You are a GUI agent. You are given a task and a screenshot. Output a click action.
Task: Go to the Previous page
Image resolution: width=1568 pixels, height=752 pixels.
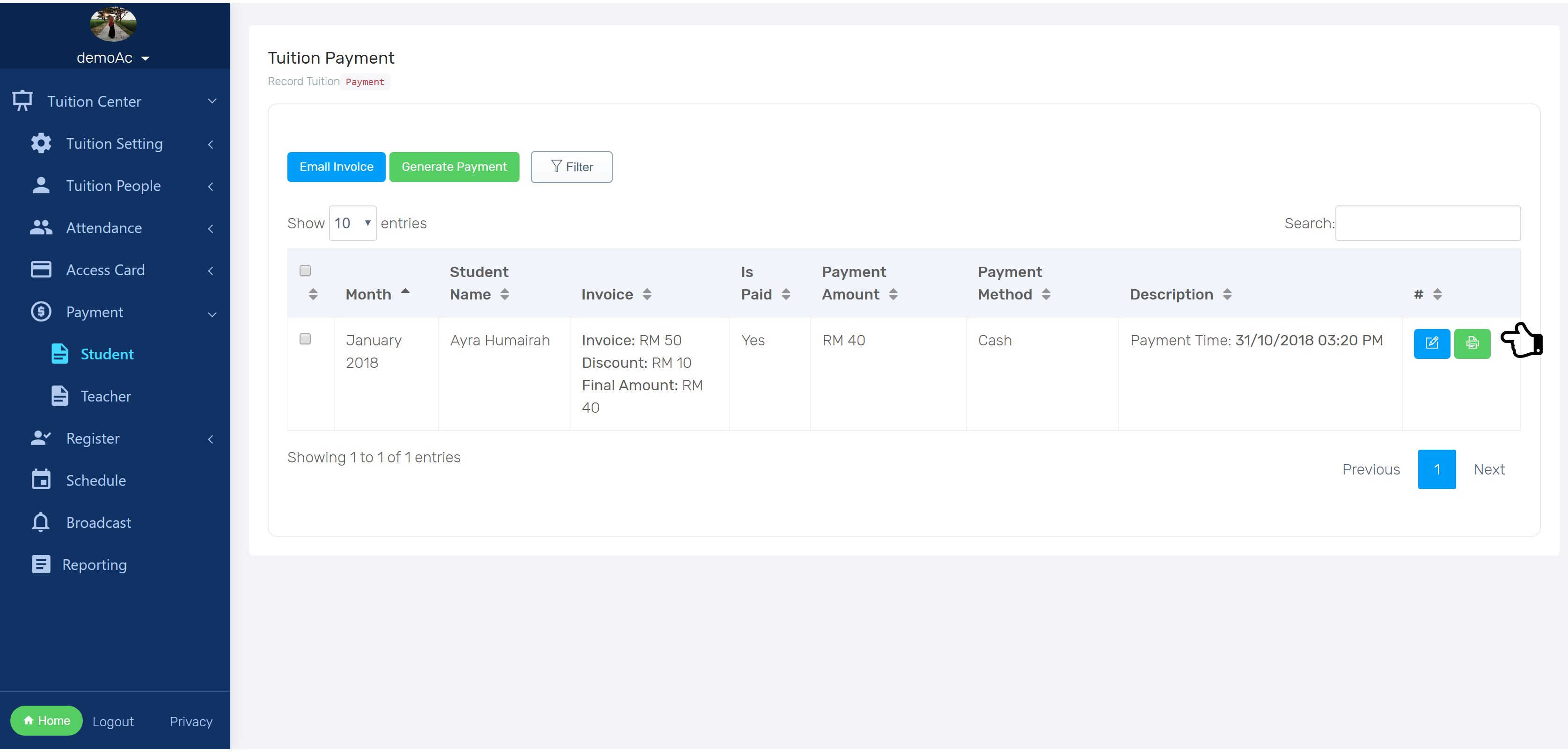[x=1371, y=469]
